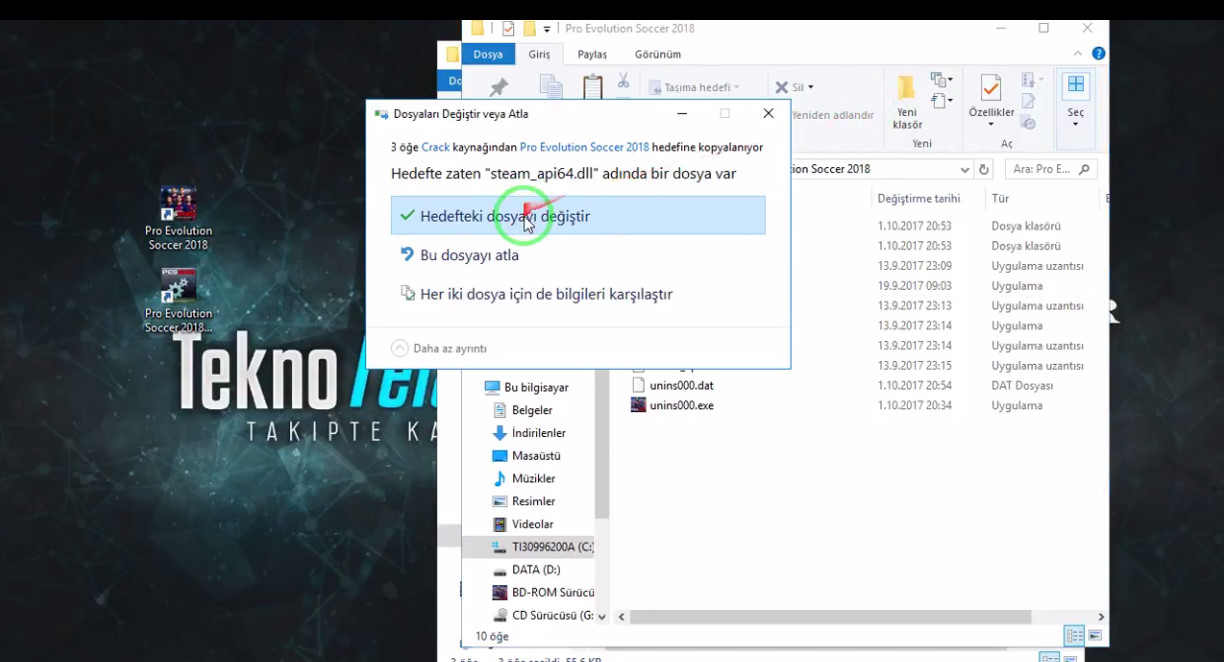Open the new item dropdown icon
The width and height of the screenshot is (1224, 662).
941,80
